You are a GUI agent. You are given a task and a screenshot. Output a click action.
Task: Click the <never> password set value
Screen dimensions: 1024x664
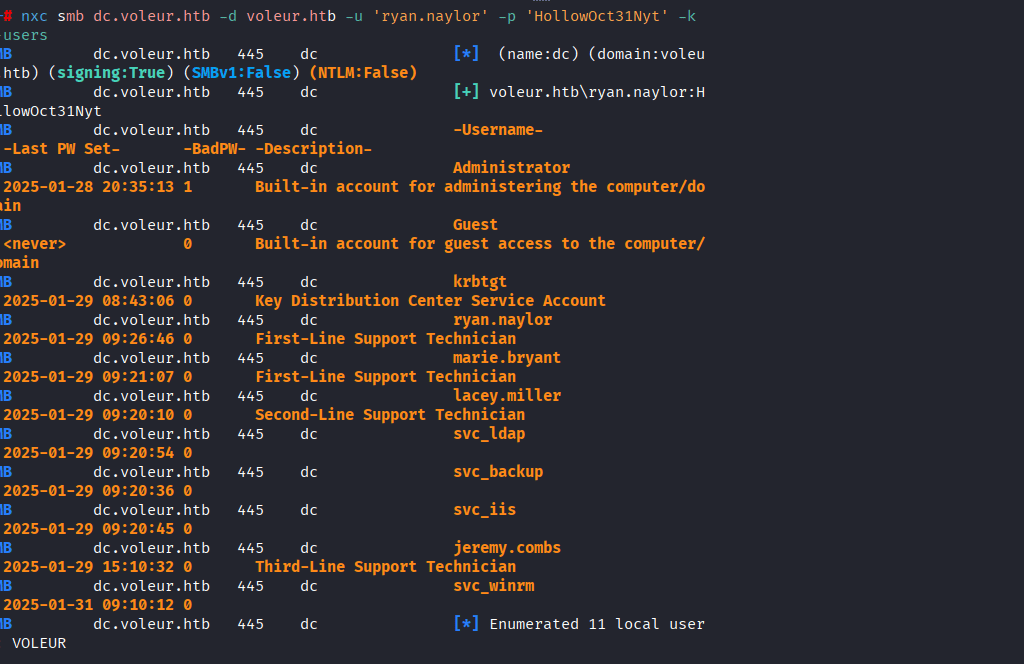click(x=35, y=244)
